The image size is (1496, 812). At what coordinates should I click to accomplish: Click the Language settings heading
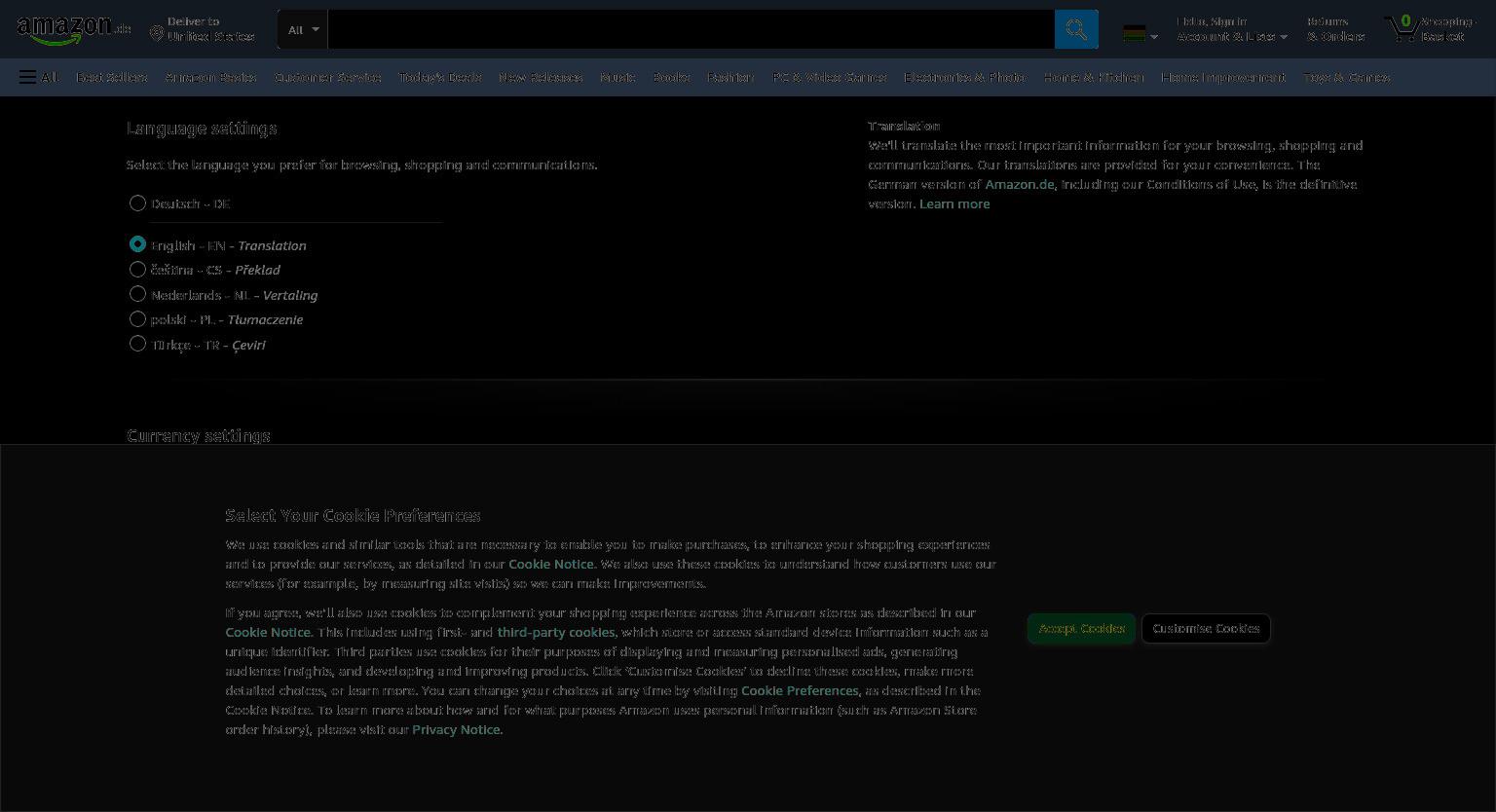pos(202,129)
